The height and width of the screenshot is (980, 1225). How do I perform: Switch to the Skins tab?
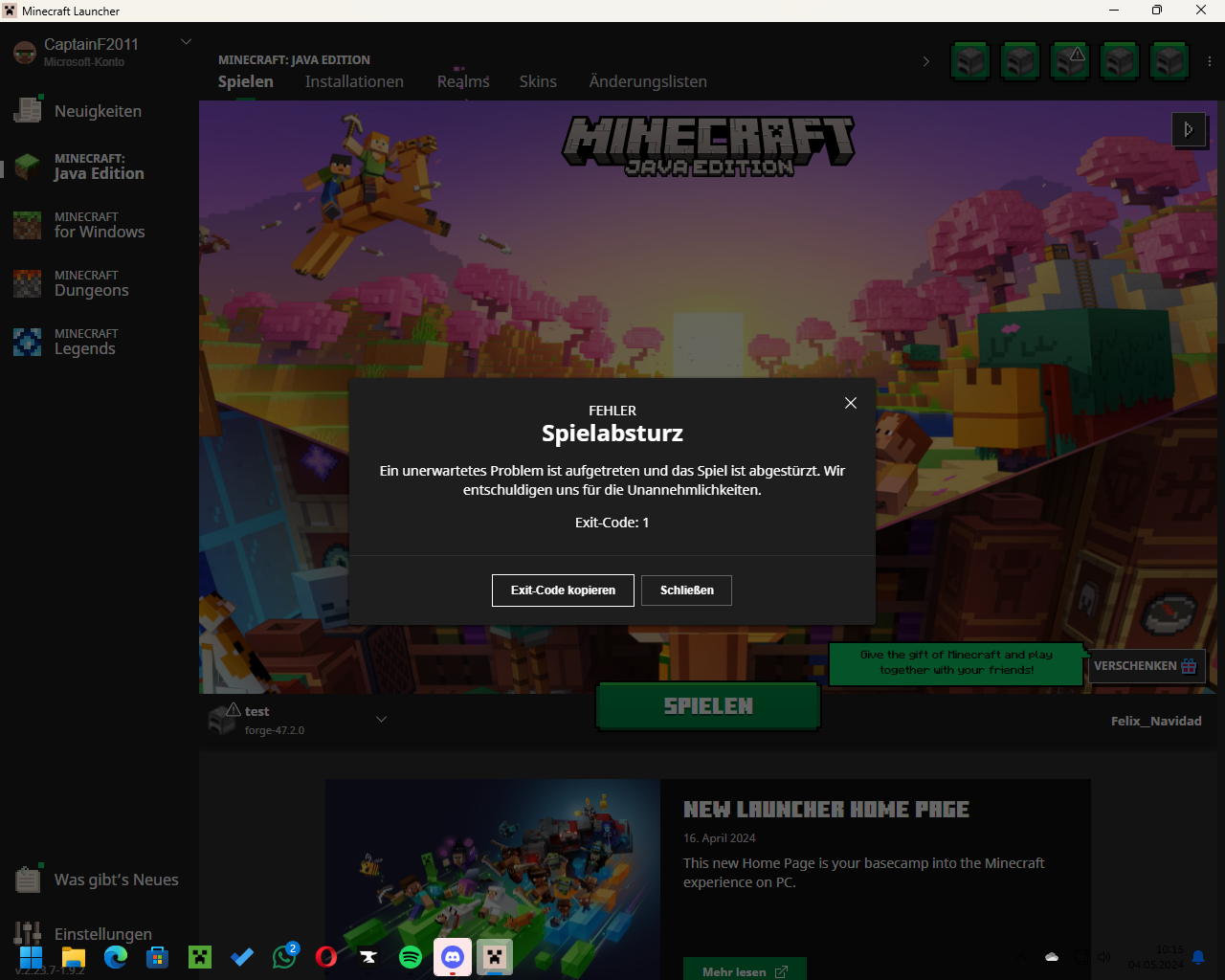pos(538,81)
